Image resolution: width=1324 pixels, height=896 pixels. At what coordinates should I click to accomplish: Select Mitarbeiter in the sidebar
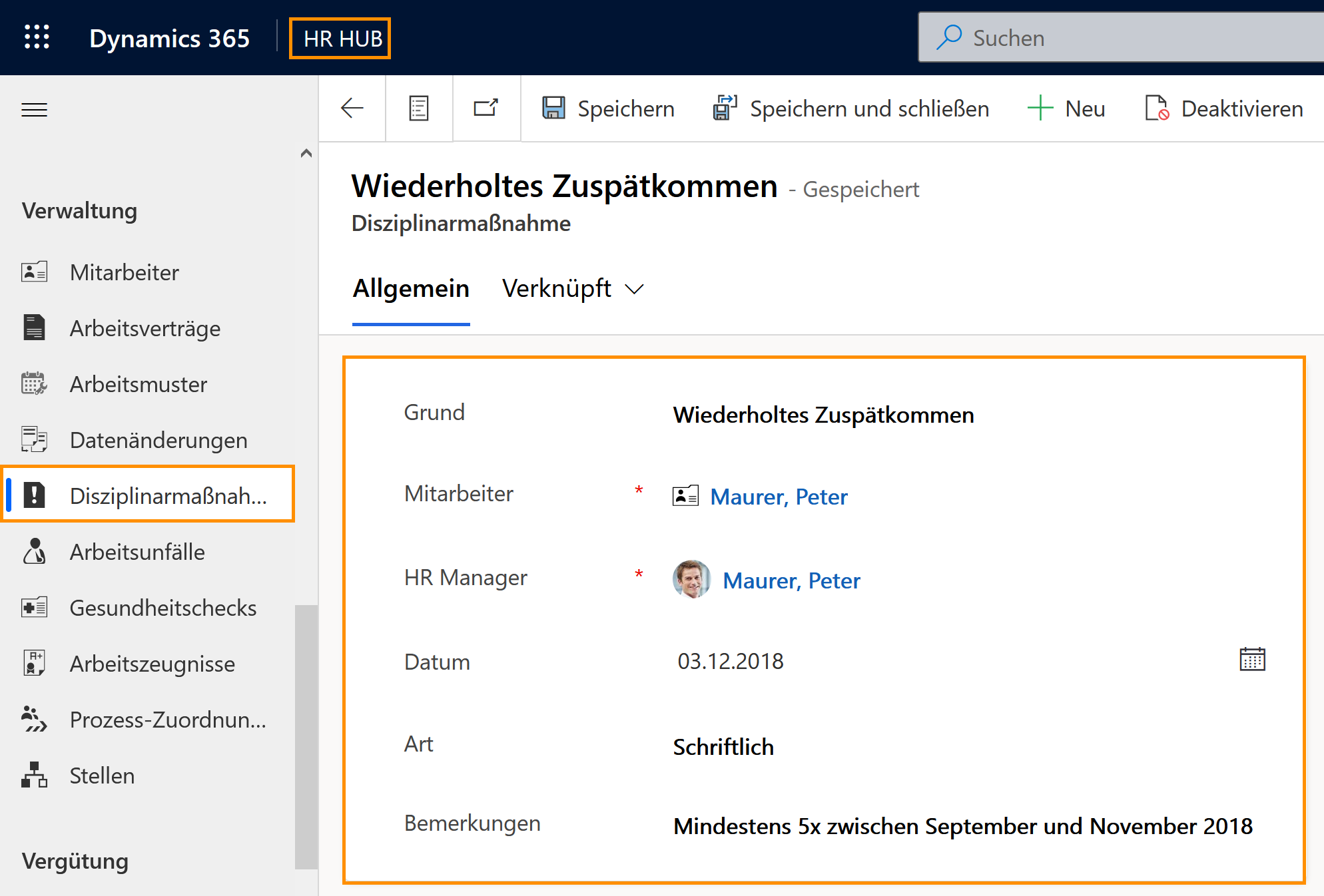pyautogui.click(x=124, y=272)
